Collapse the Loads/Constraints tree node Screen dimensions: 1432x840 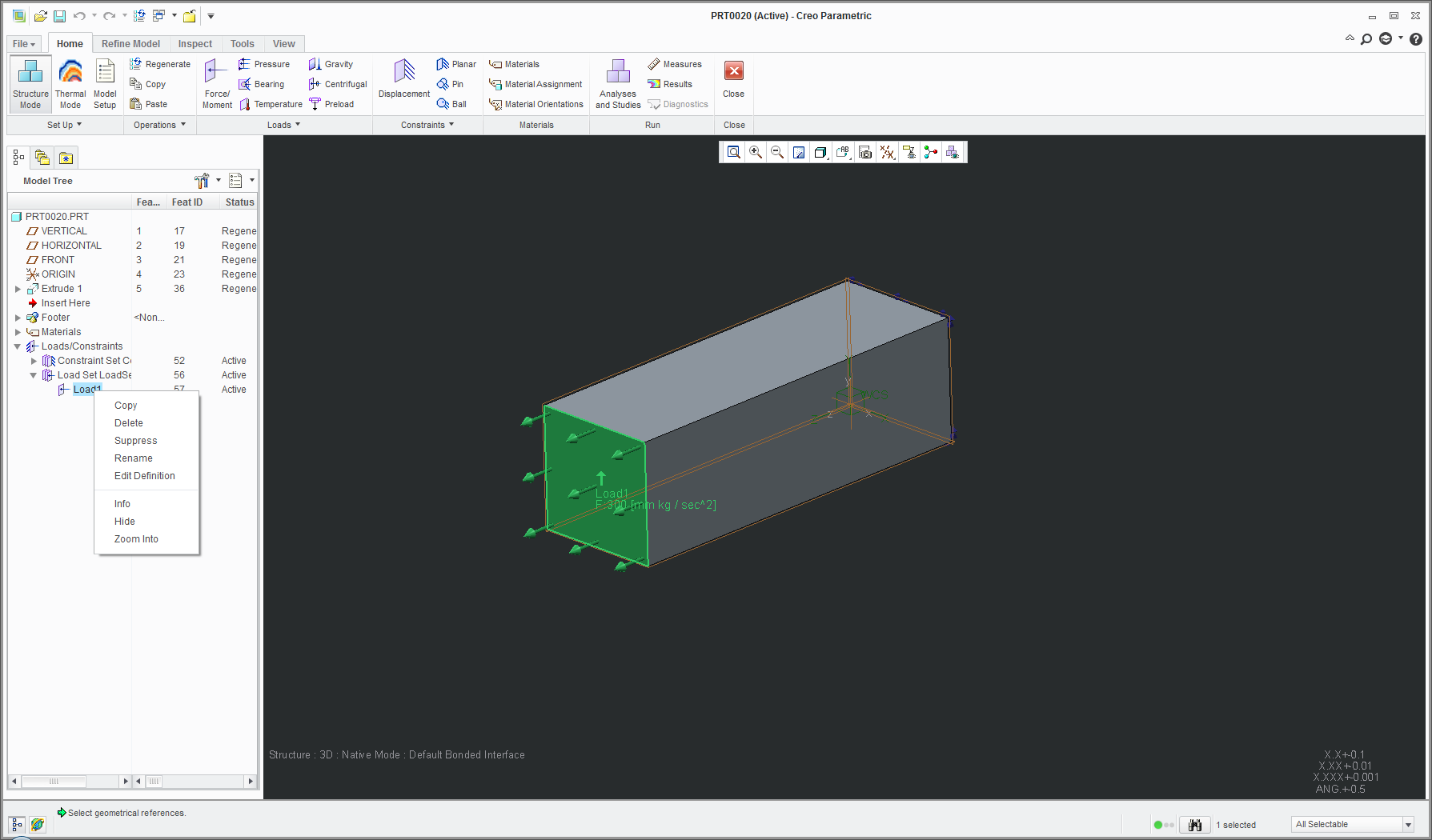coord(18,346)
